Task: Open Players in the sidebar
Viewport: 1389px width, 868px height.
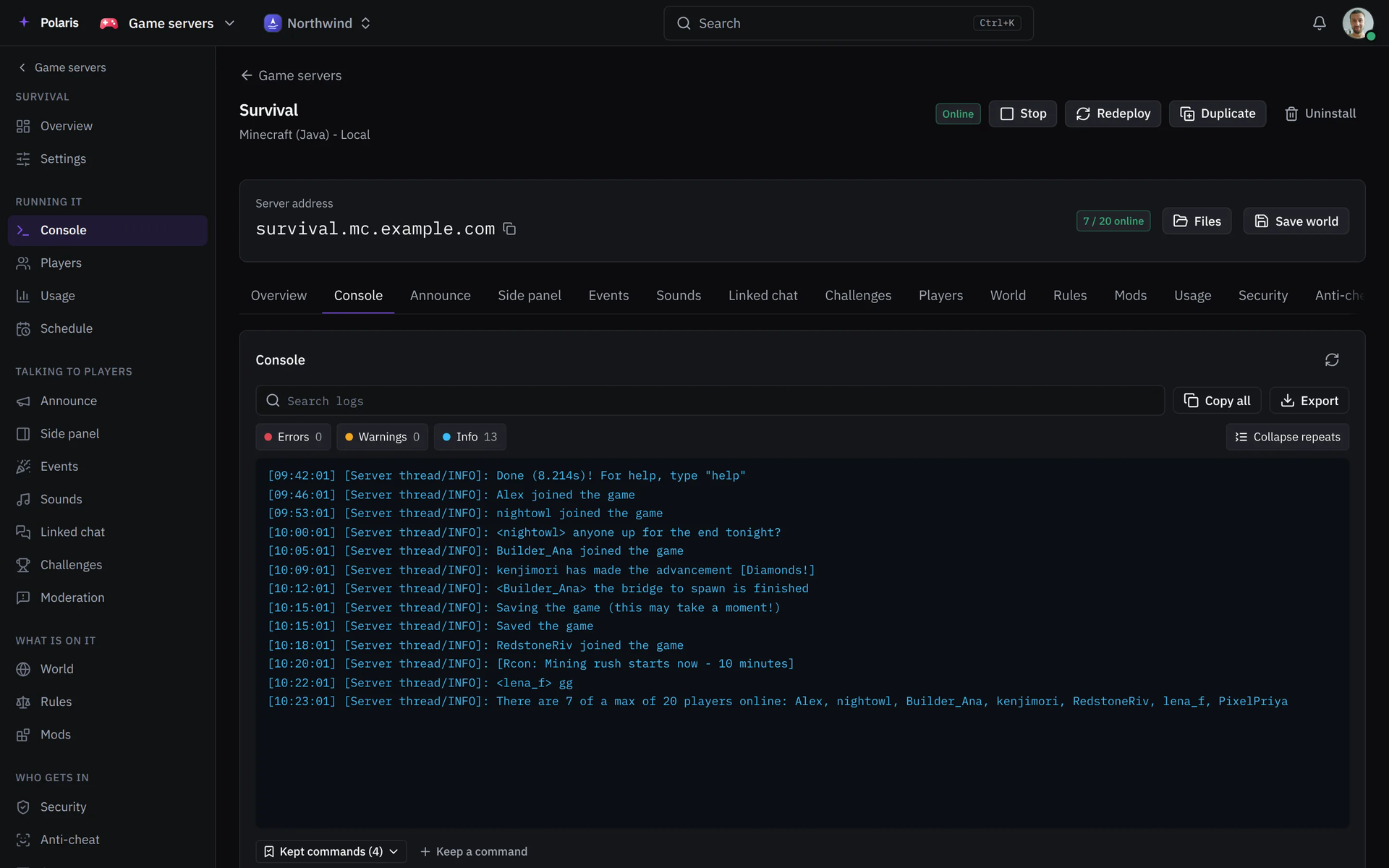Action: click(108, 263)
